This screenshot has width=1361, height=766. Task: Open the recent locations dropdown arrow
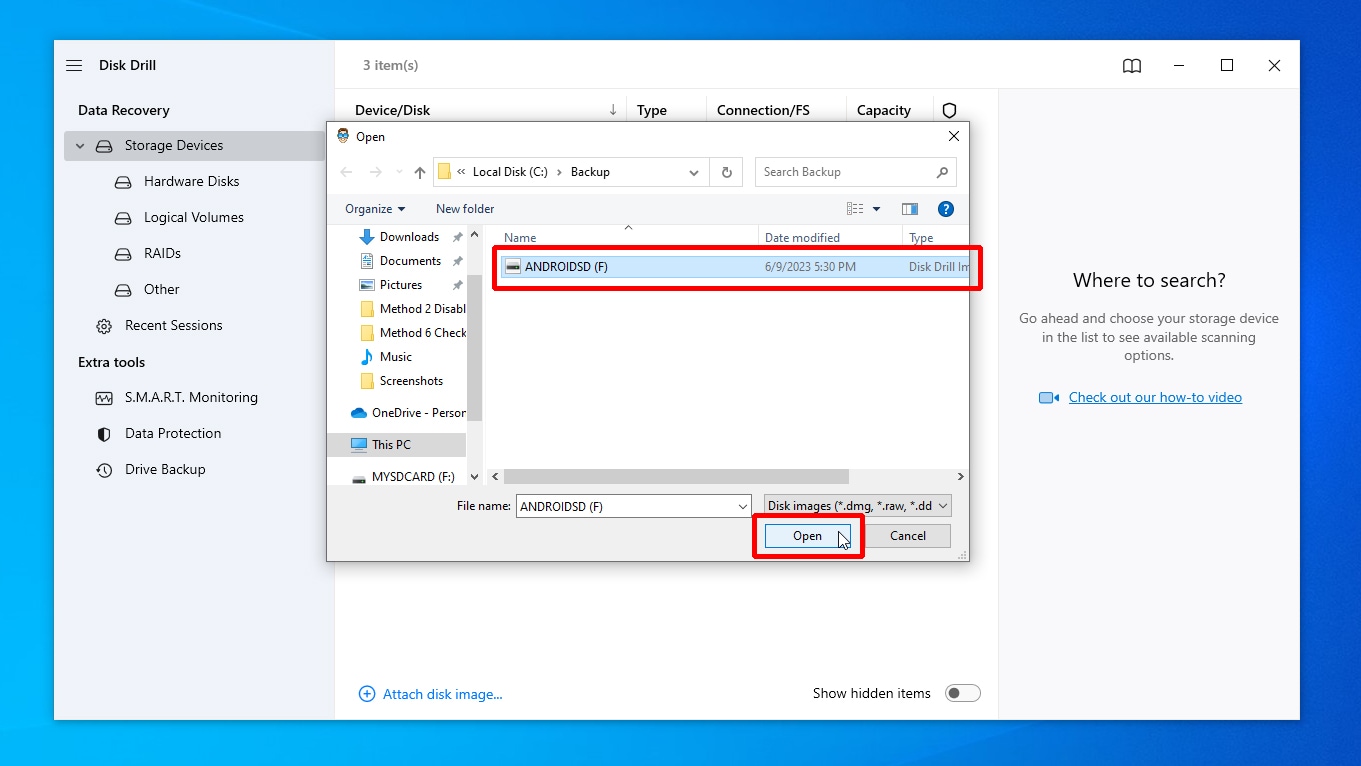pyautogui.click(x=398, y=172)
